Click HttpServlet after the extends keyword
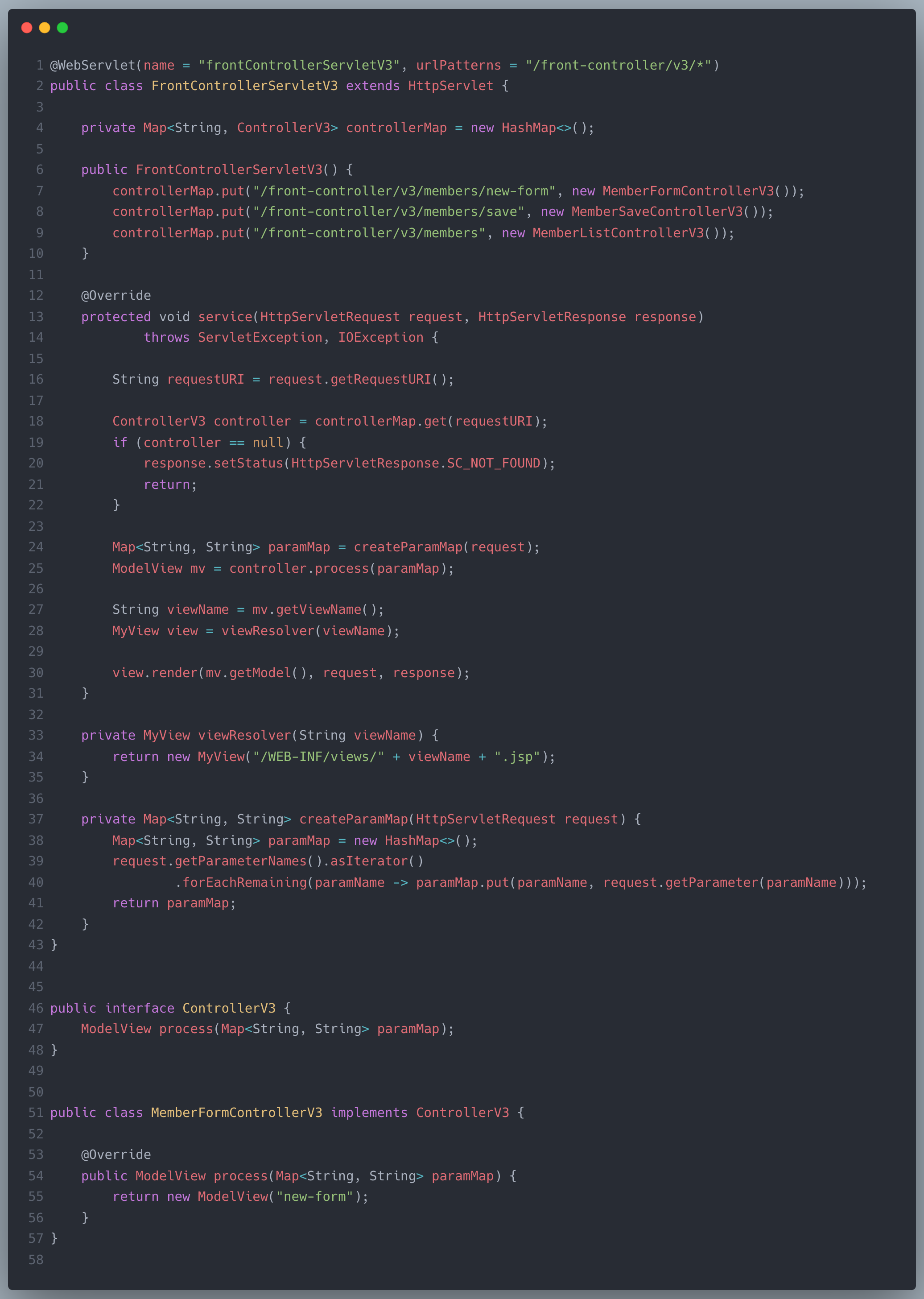Image resolution: width=924 pixels, height=1299 pixels. [450, 86]
